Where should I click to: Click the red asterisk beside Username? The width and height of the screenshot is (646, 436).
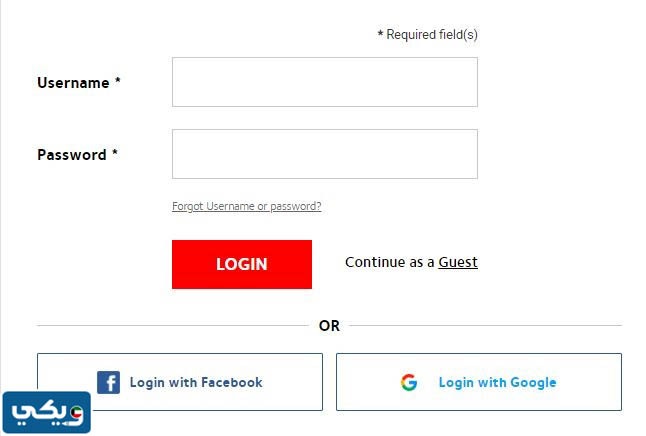118,82
